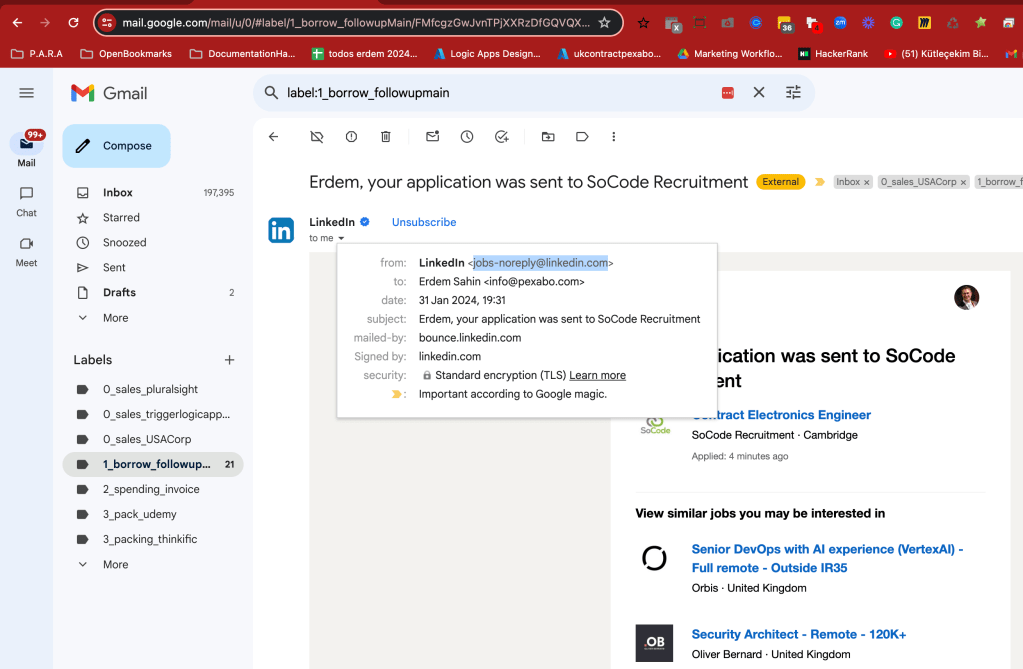Open the Mail section in sidebar
Image resolution: width=1023 pixels, height=669 pixels.
pos(26,149)
